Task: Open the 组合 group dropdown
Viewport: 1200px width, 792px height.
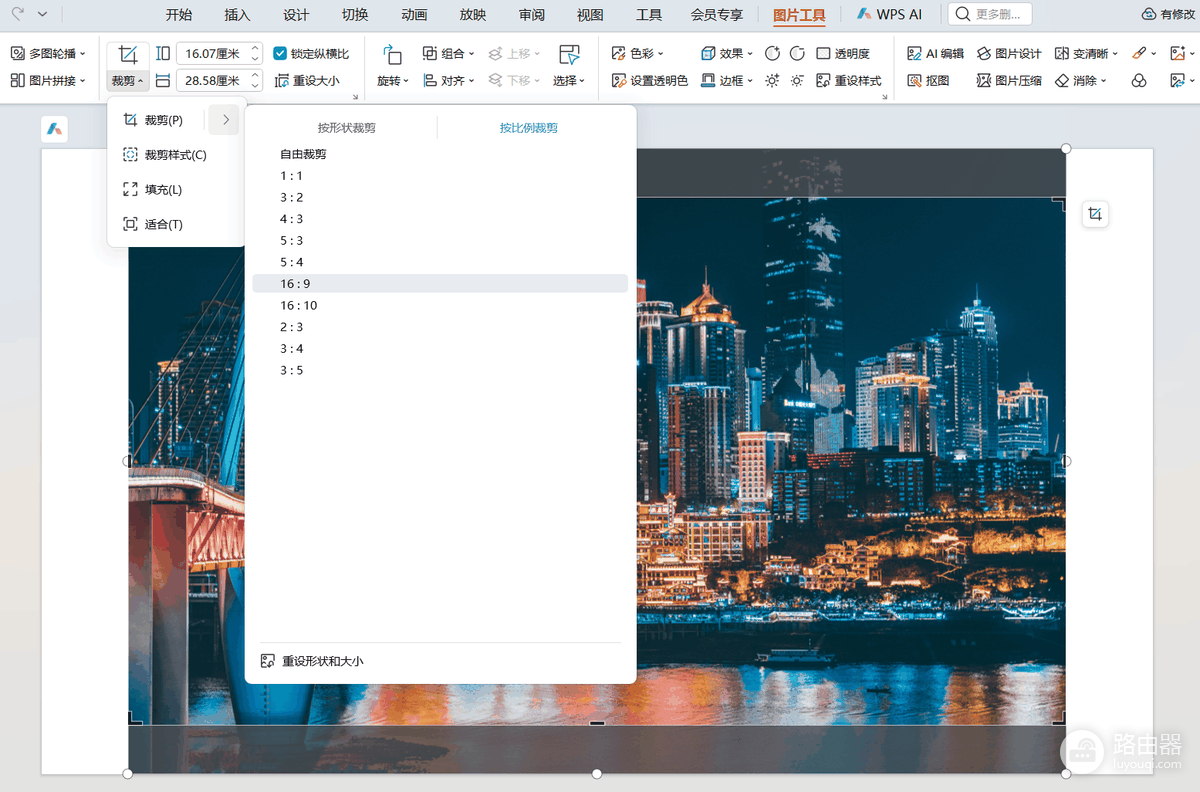Action: click(449, 53)
